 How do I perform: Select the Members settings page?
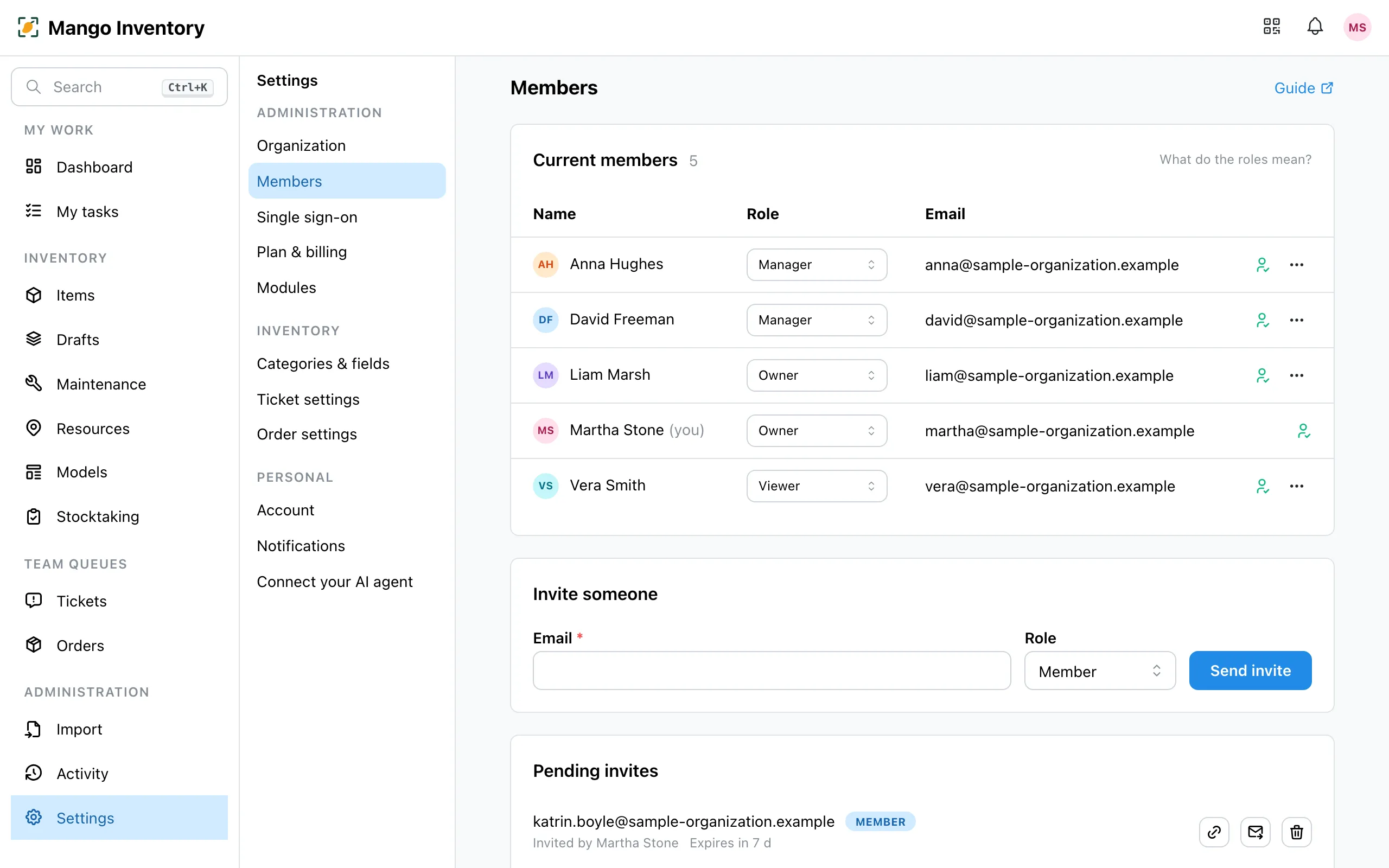[347, 181]
